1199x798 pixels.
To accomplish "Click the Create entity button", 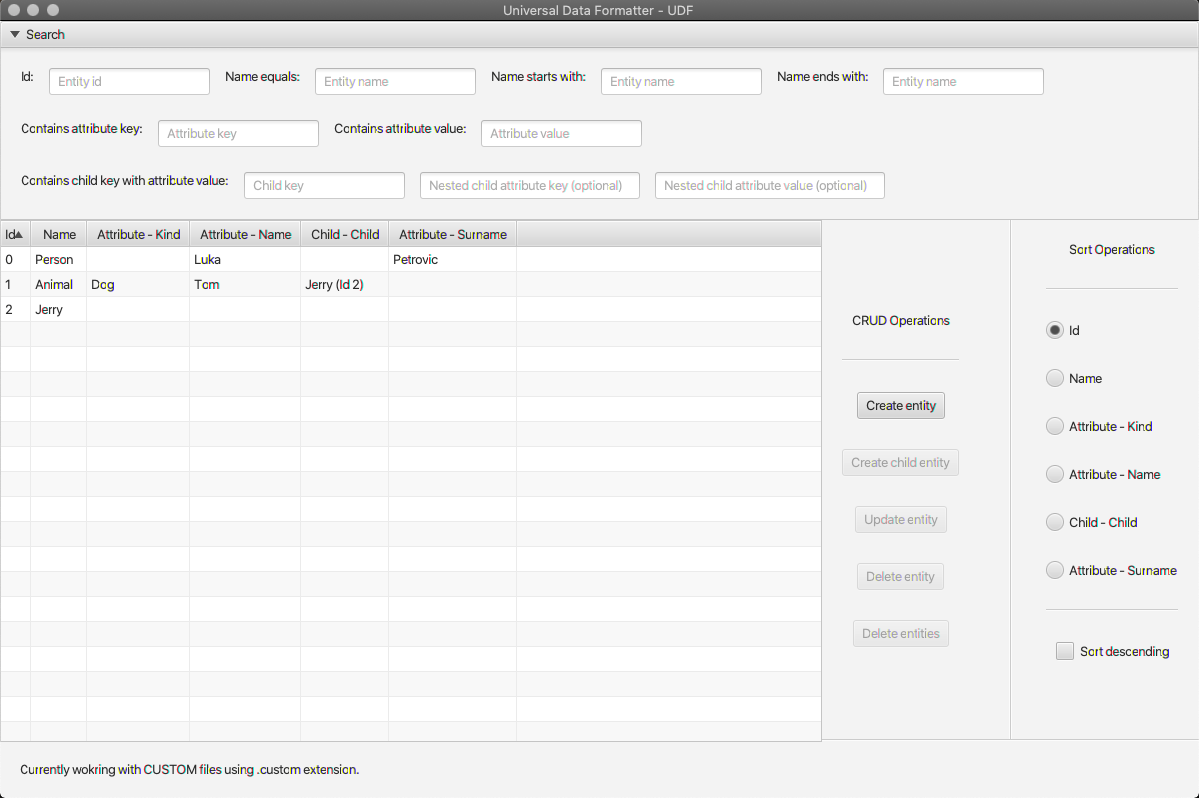I will (901, 406).
